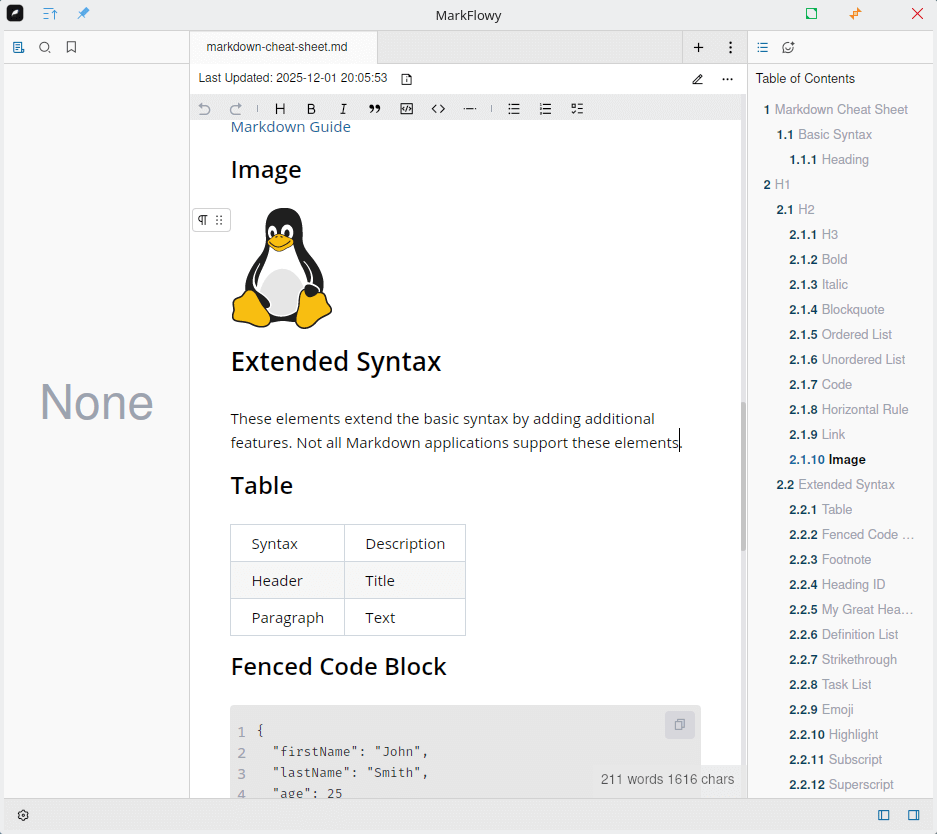Toggle the right sidebar panel visibility
Screen dimensions: 937x834
[x=913, y=815]
